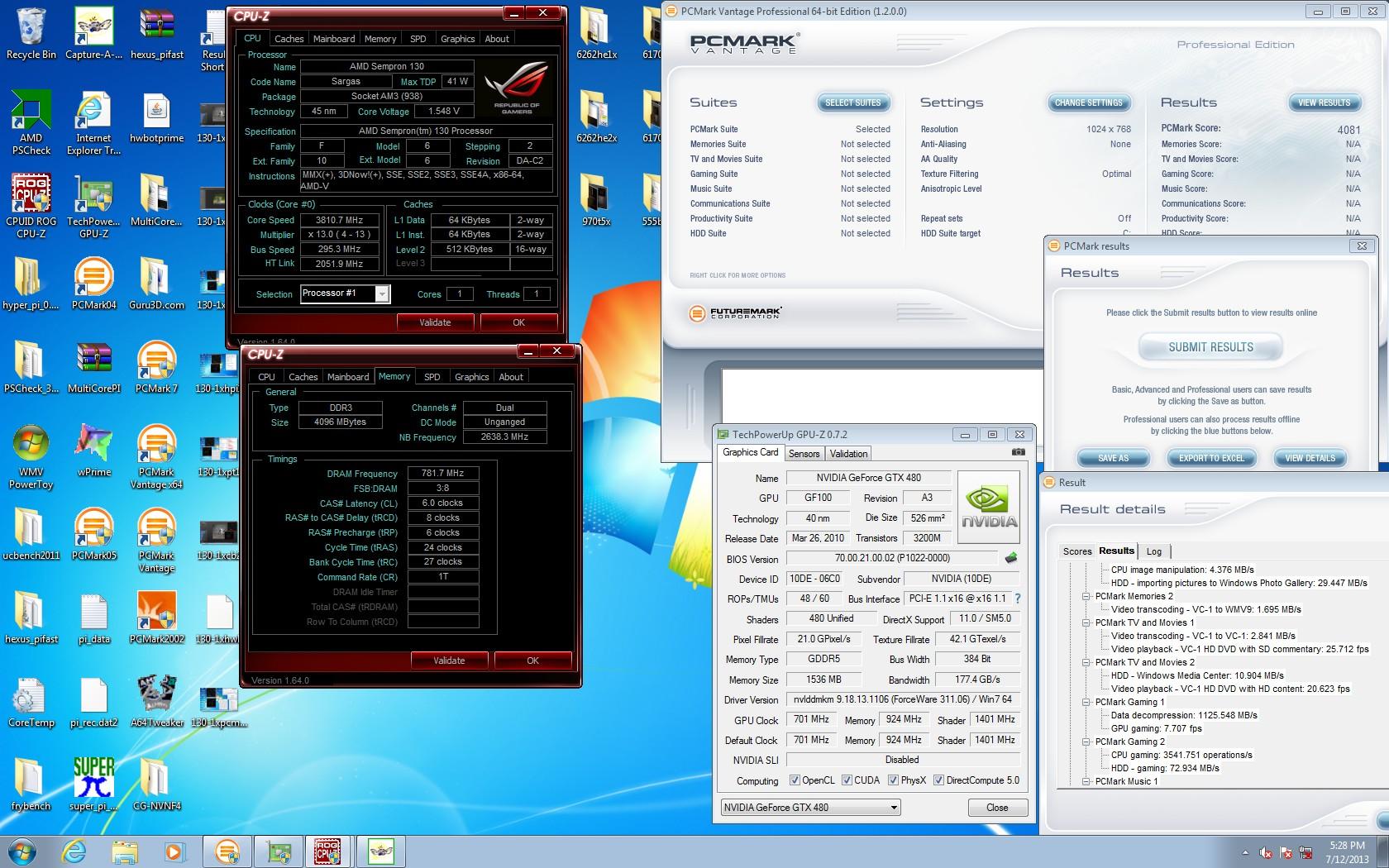Click the SAVE AS button
1389x868 pixels.
1113,458
